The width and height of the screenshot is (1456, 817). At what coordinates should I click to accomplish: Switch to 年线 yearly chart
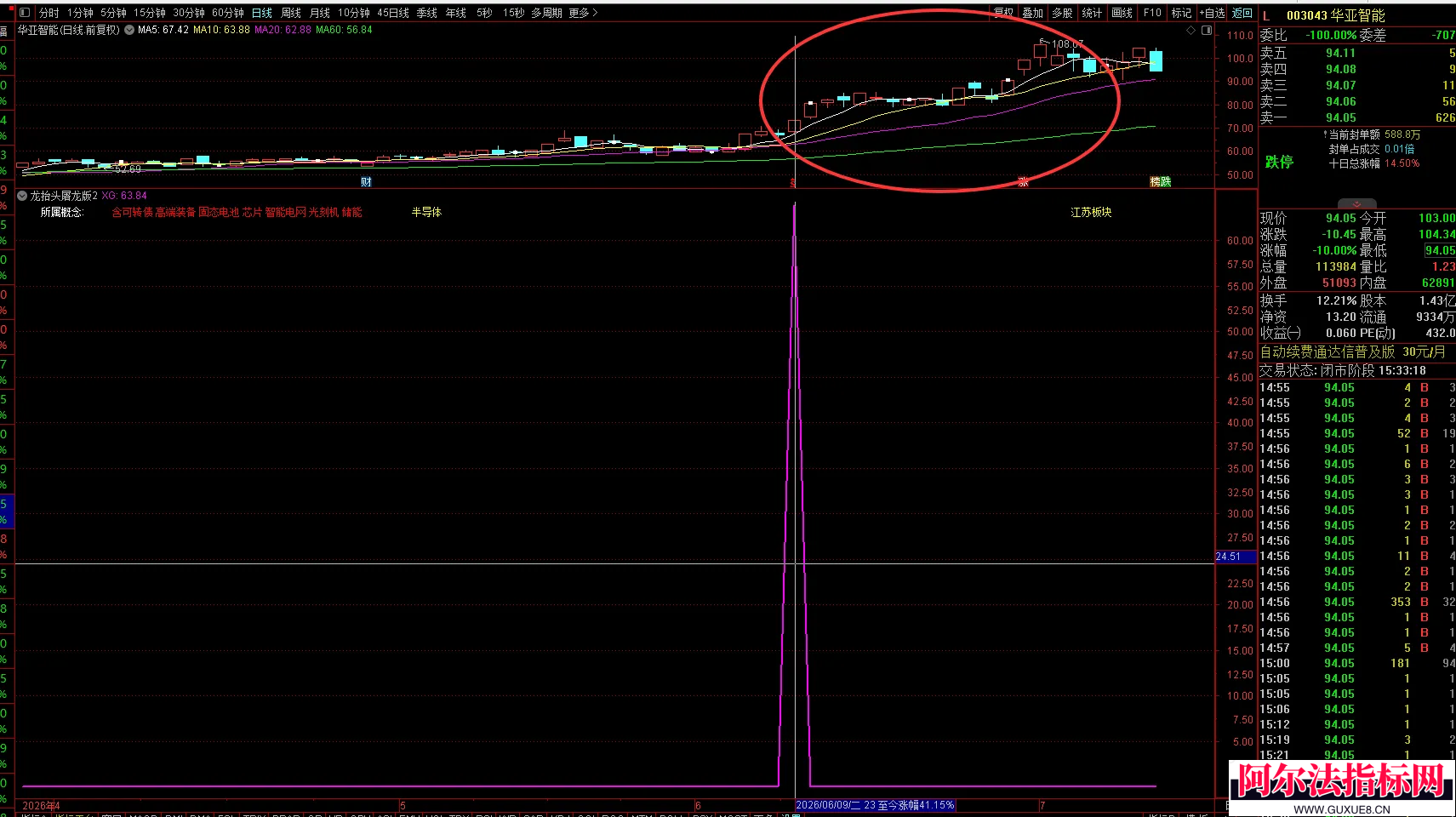456,13
